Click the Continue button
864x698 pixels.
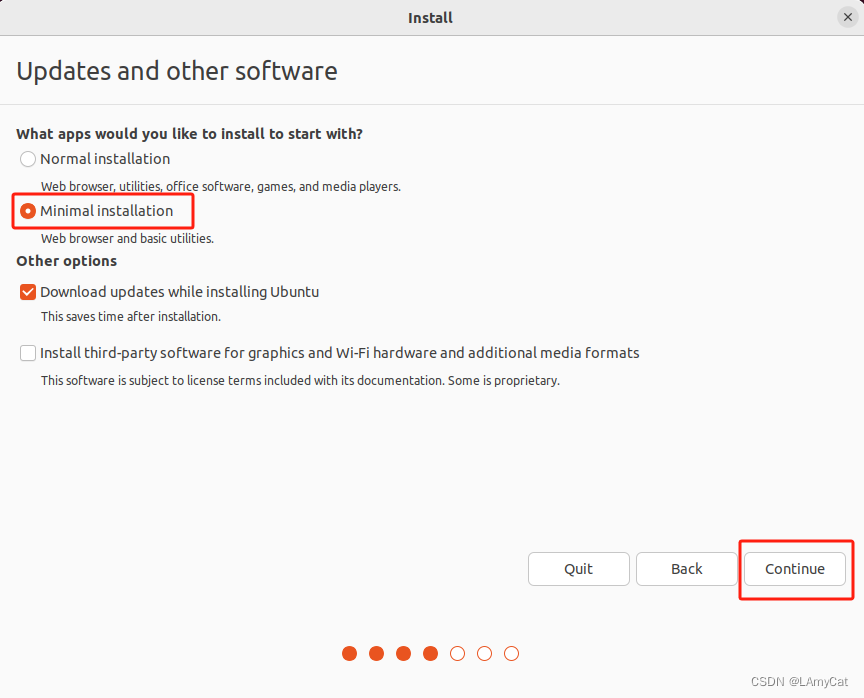[795, 569]
